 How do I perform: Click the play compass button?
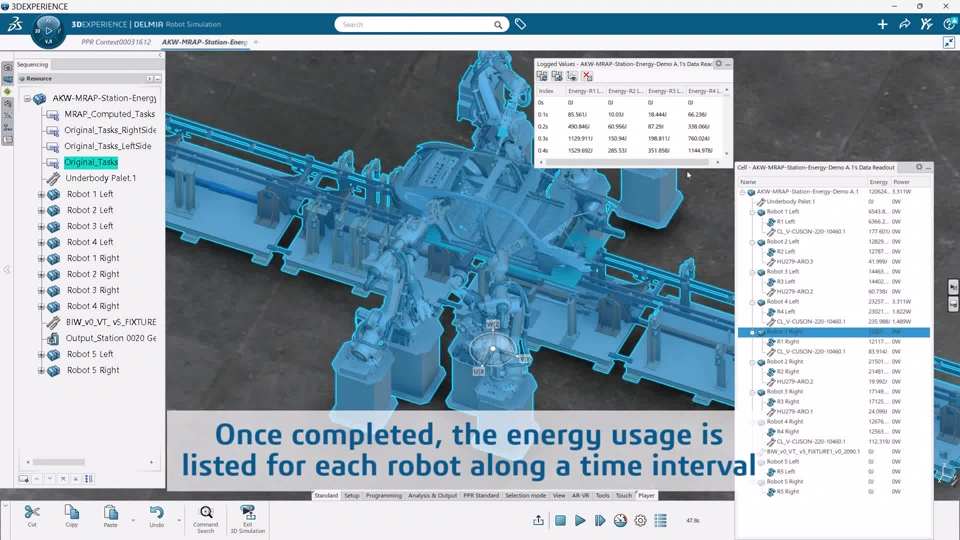48,31
